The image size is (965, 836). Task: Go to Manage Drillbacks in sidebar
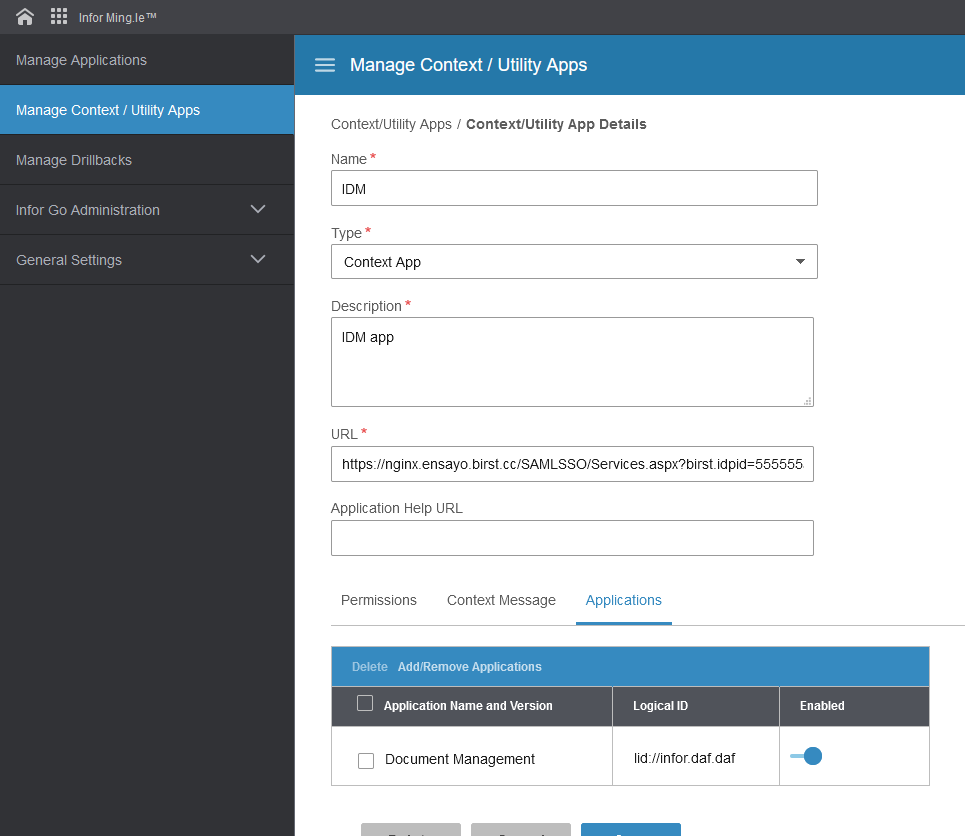pos(74,160)
